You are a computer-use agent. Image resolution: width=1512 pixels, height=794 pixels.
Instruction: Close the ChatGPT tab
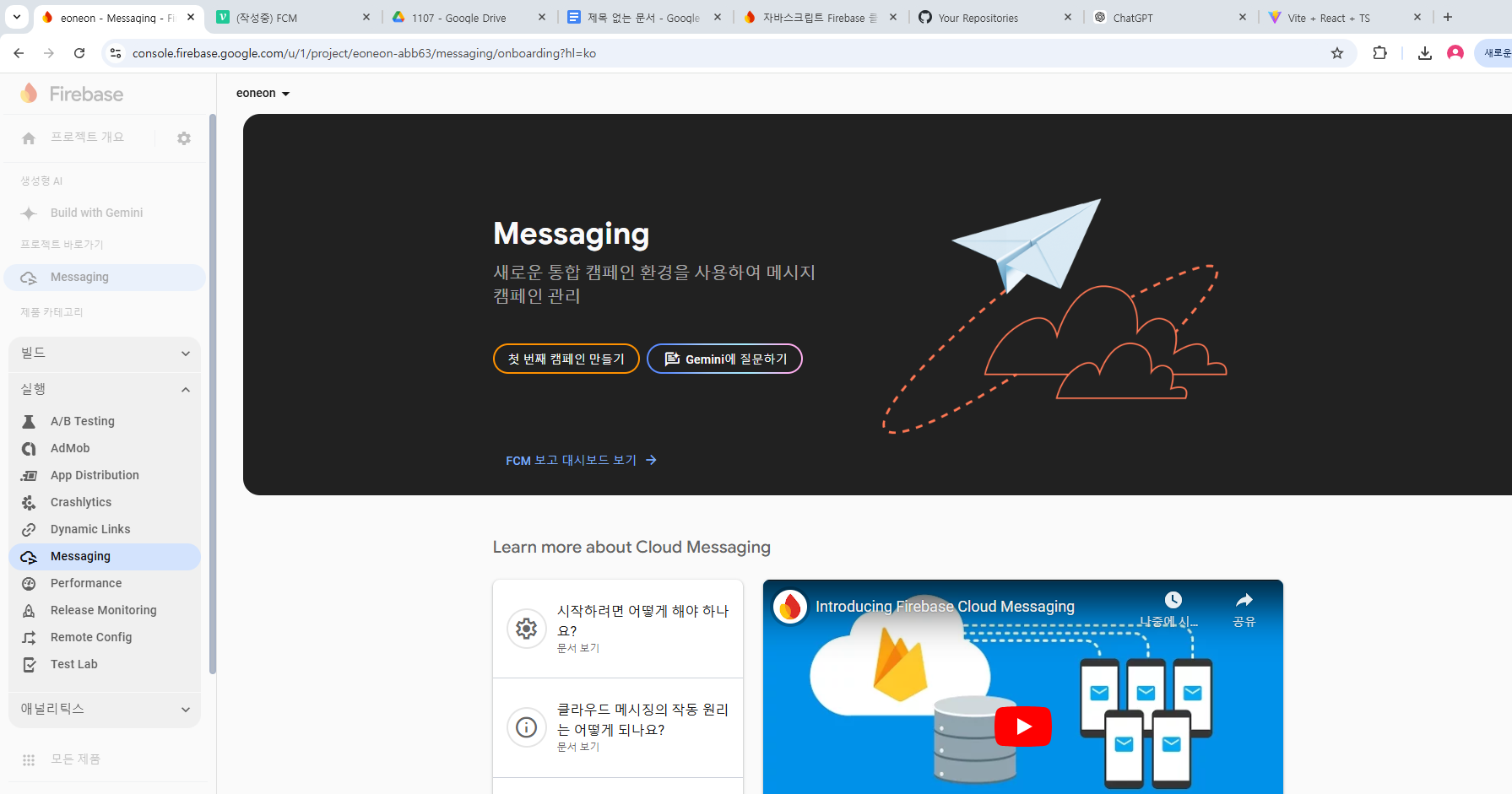[x=1243, y=17]
